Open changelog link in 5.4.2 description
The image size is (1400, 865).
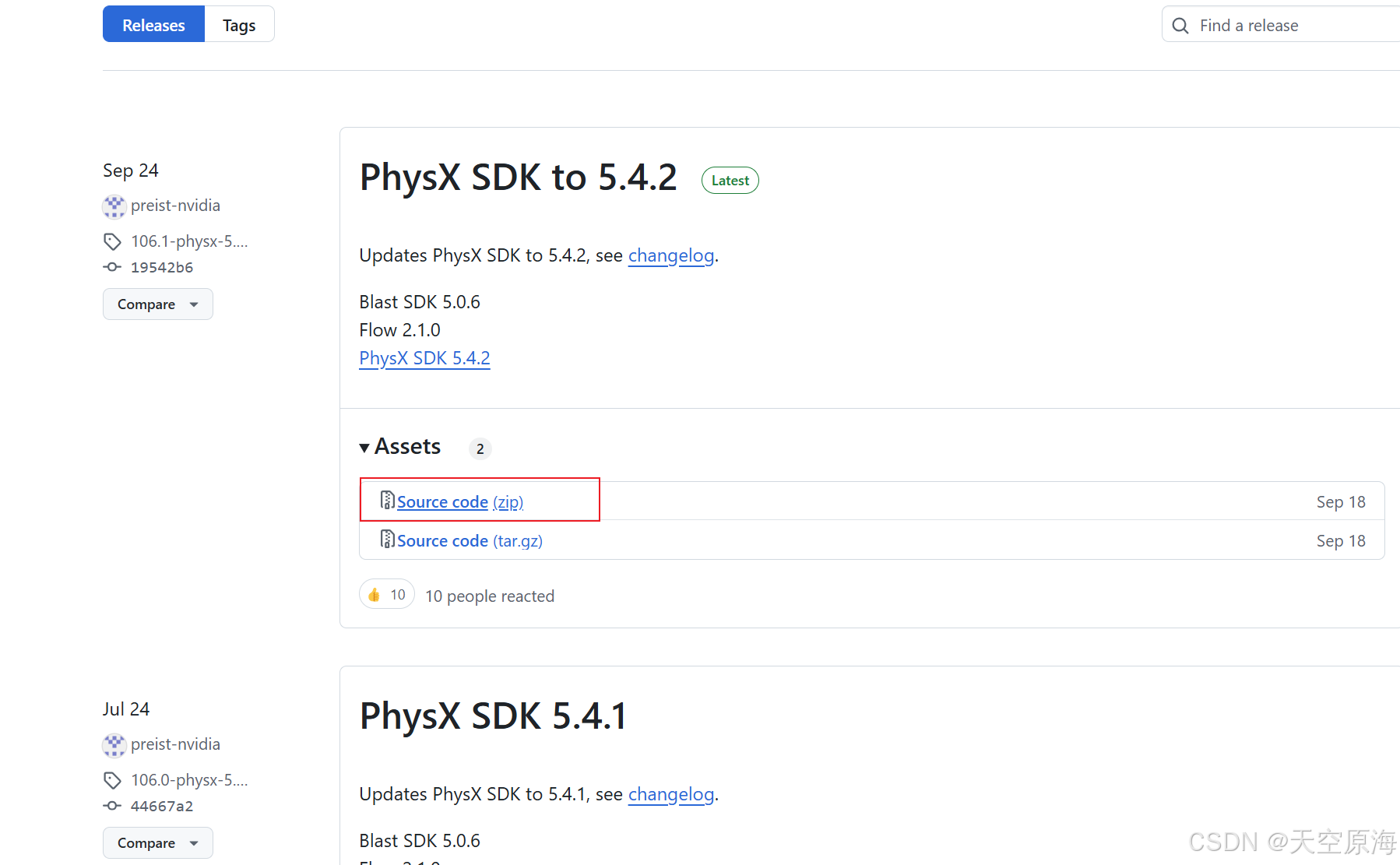click(671, 255)
